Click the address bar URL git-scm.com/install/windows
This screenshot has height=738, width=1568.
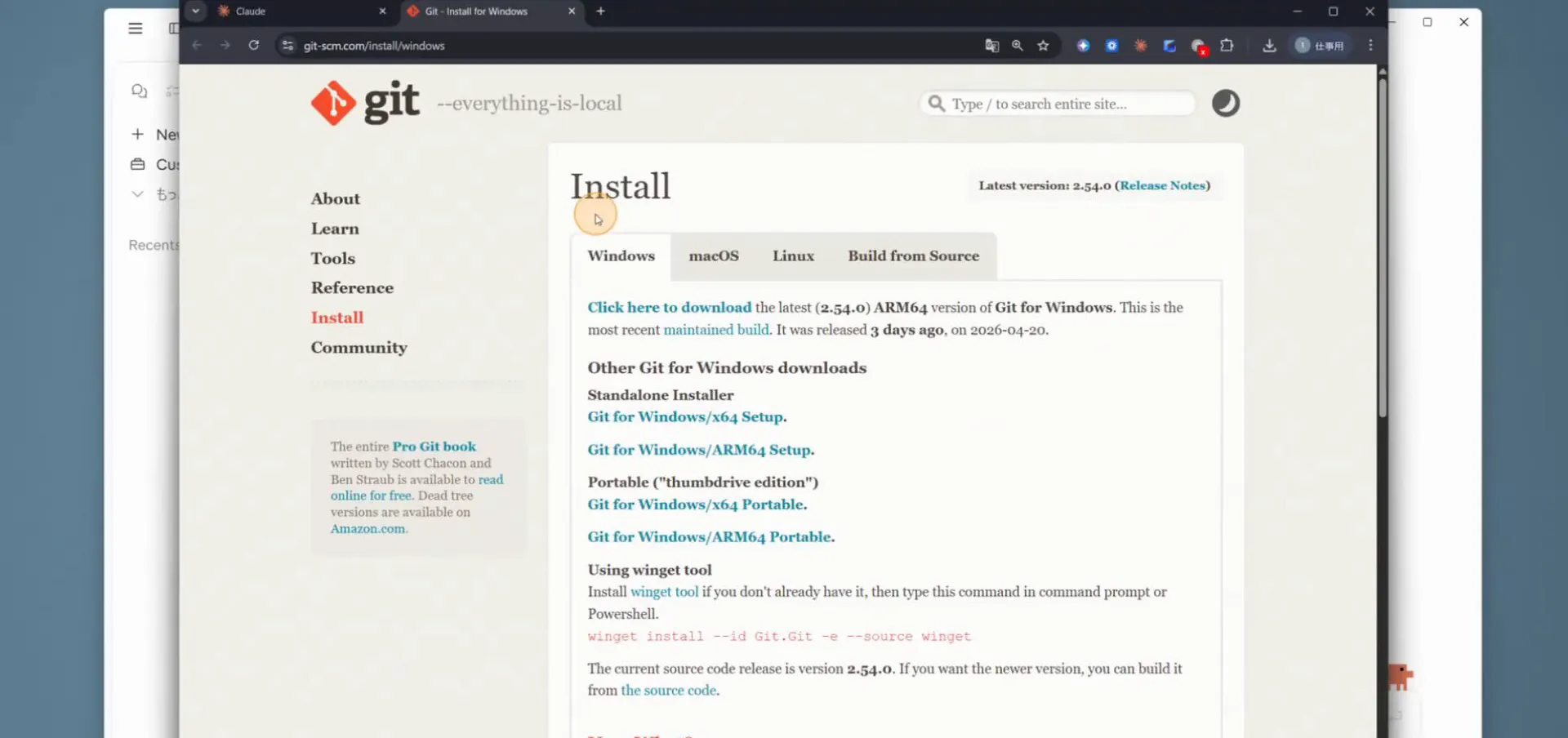pyautogui.click(x=374, y=46)
